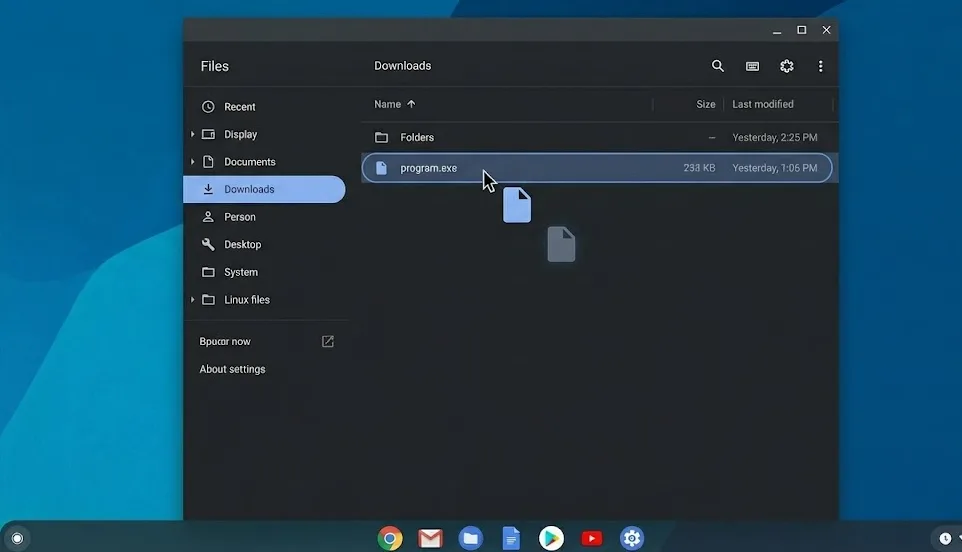
Task: Select Recent in the sidebar
Action: 239,107
